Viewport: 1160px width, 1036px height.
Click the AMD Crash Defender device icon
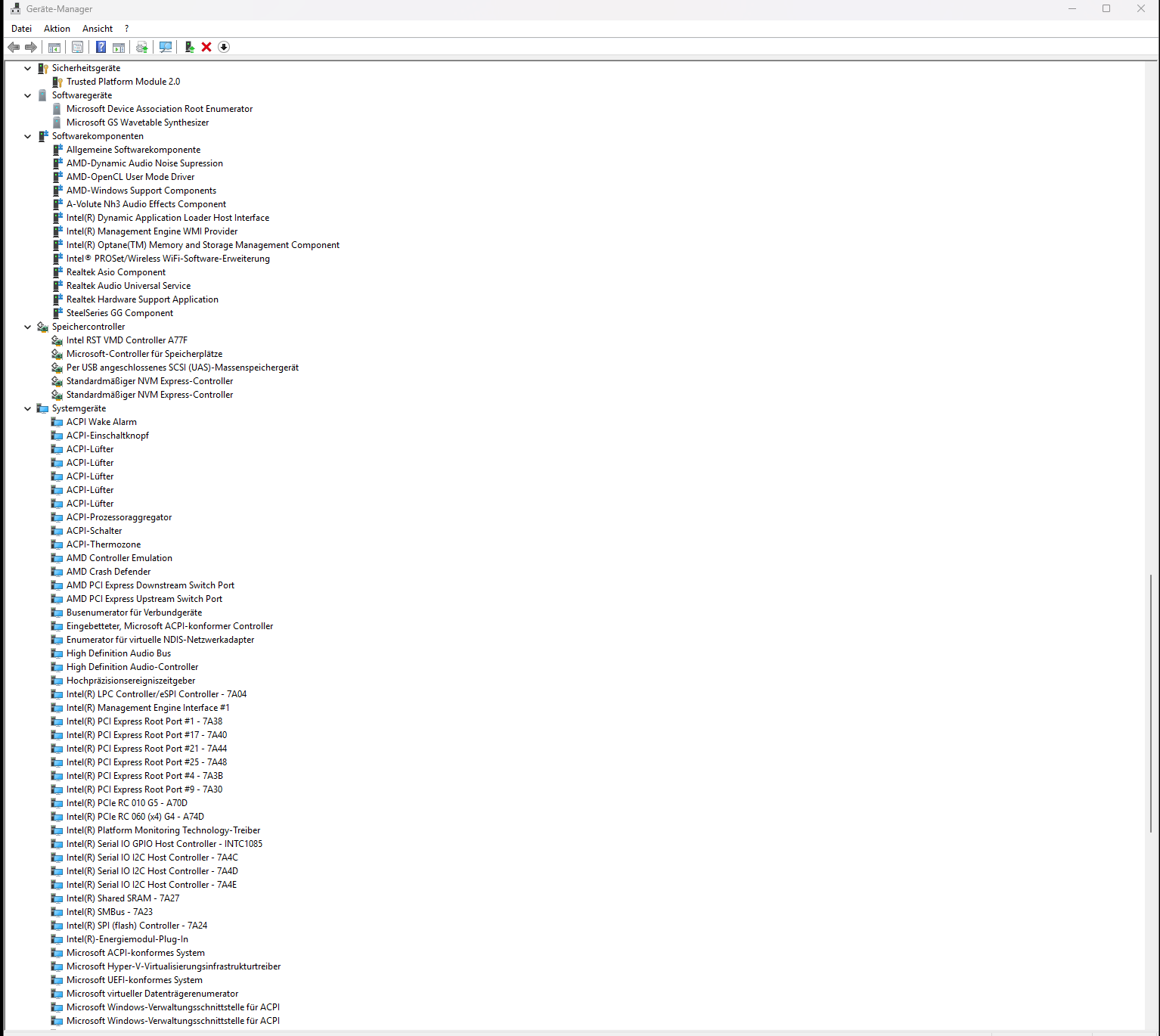click(57, 572)
